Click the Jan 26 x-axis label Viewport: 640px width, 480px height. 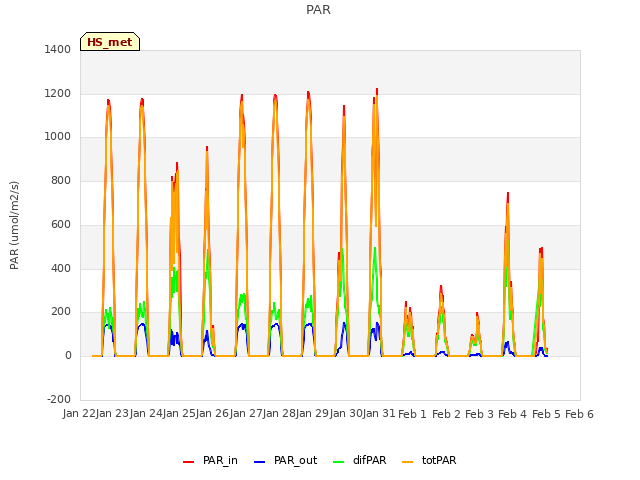coord(212,413)
